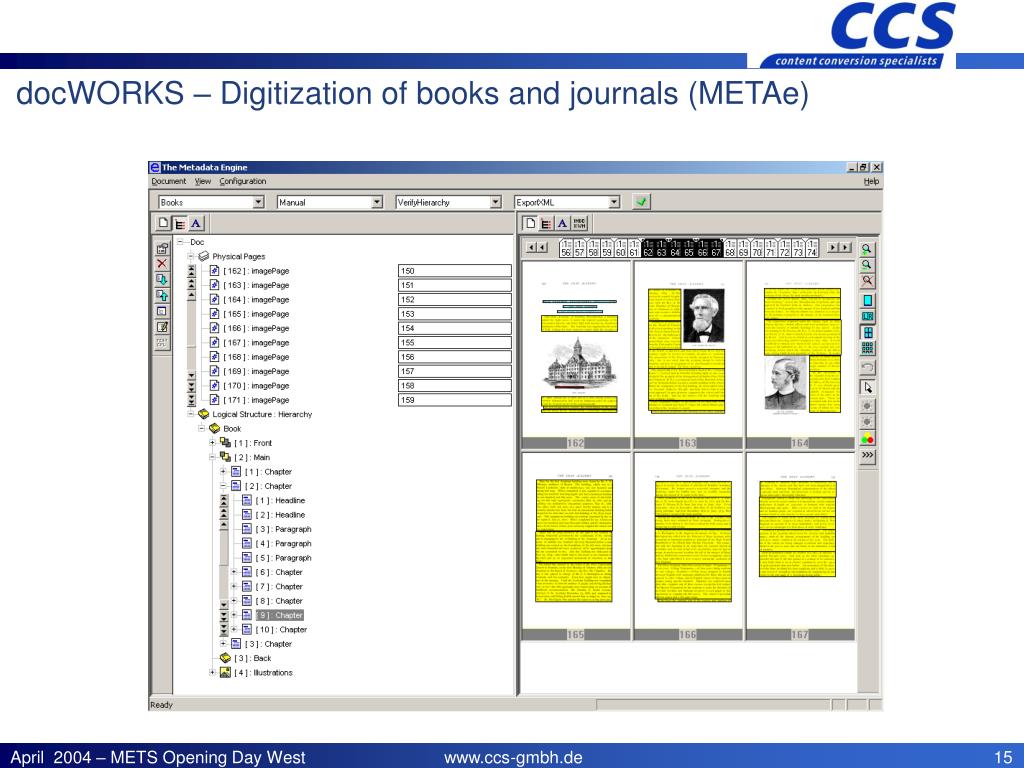Click the page number field containing 155

click(455, 342)
